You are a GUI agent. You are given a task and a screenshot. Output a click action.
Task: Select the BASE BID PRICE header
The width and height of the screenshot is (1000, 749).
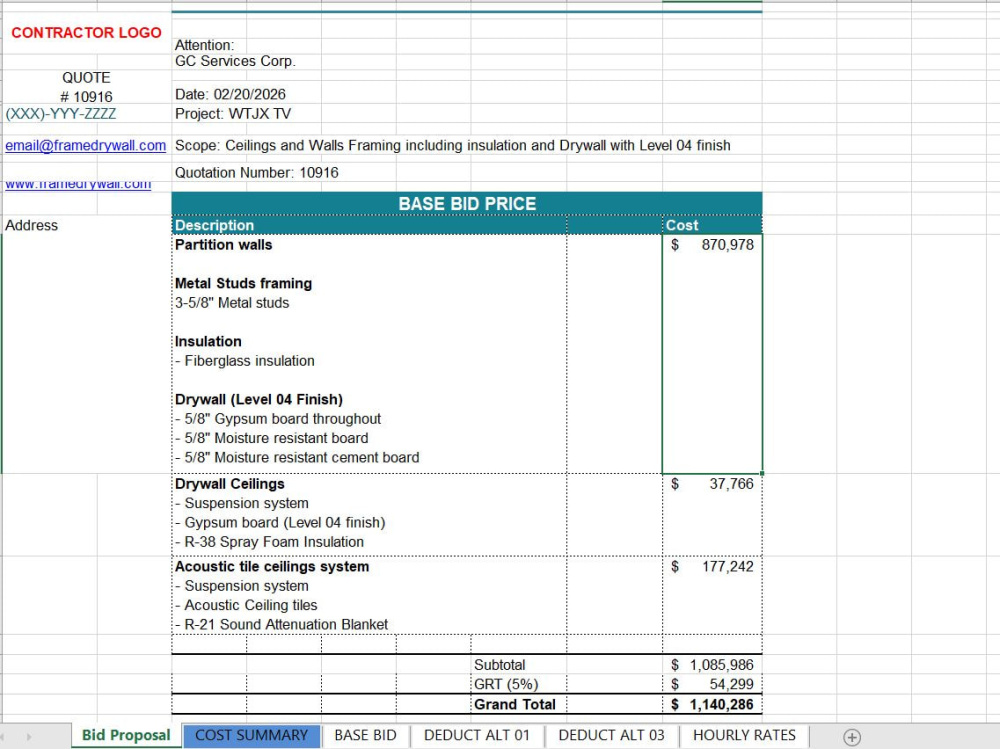pos(467,204)
